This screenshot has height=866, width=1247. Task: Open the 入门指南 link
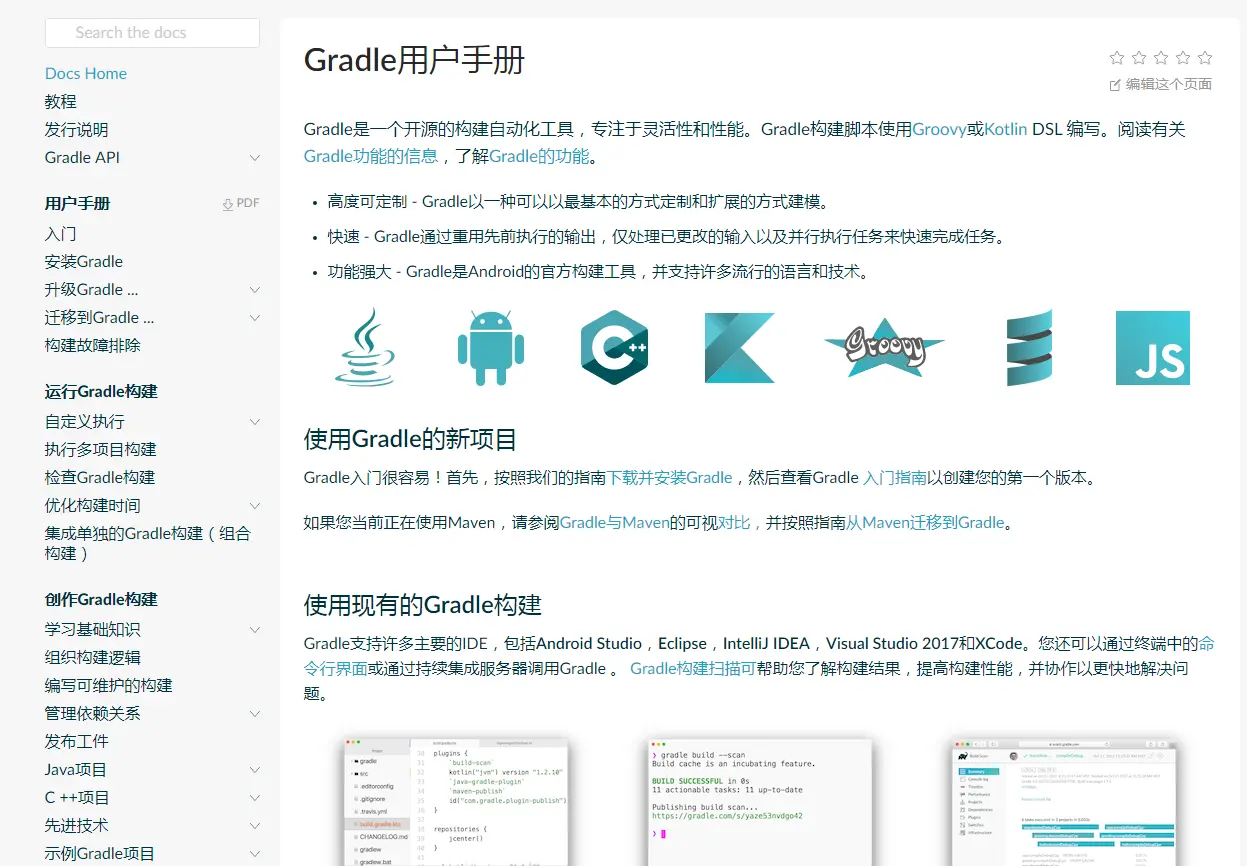(x=895, y=477)
